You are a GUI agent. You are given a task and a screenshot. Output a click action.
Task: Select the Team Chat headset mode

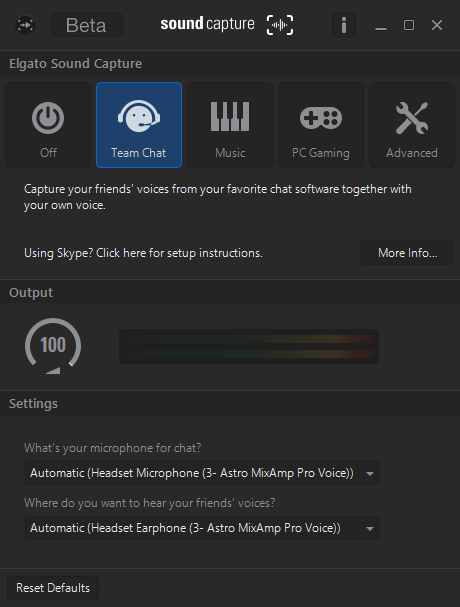tap(139, 125)
